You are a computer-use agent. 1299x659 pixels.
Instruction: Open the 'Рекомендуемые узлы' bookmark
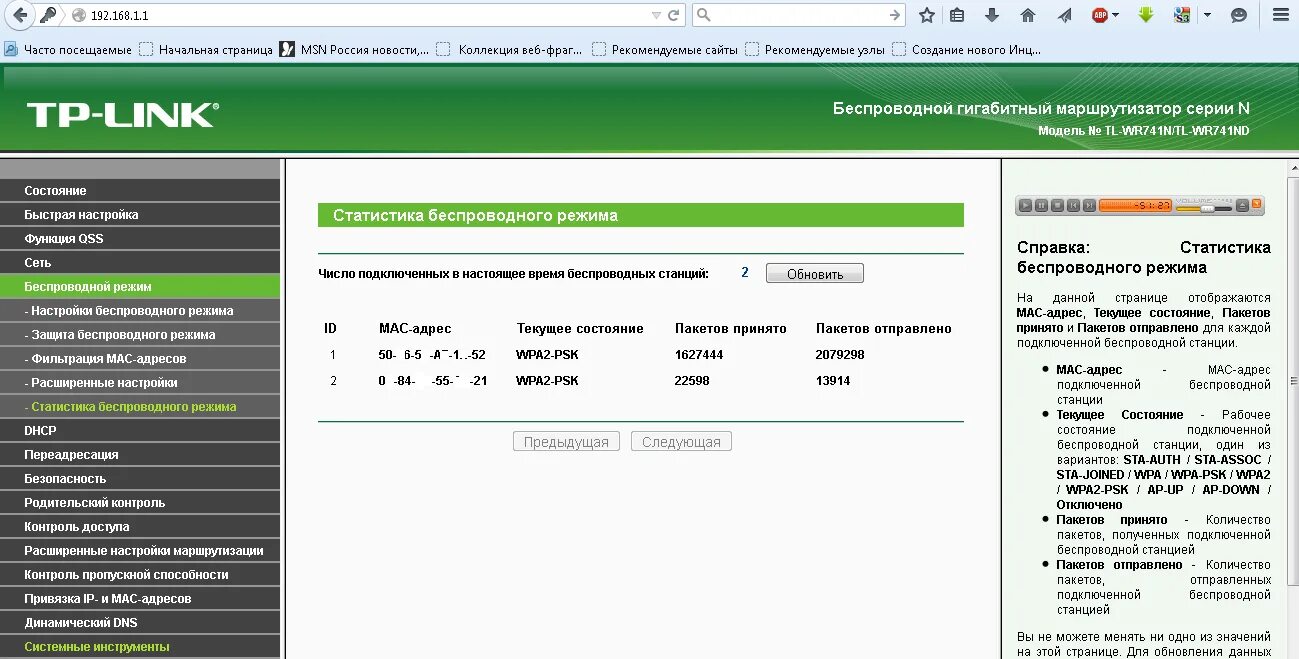(815, 49)
